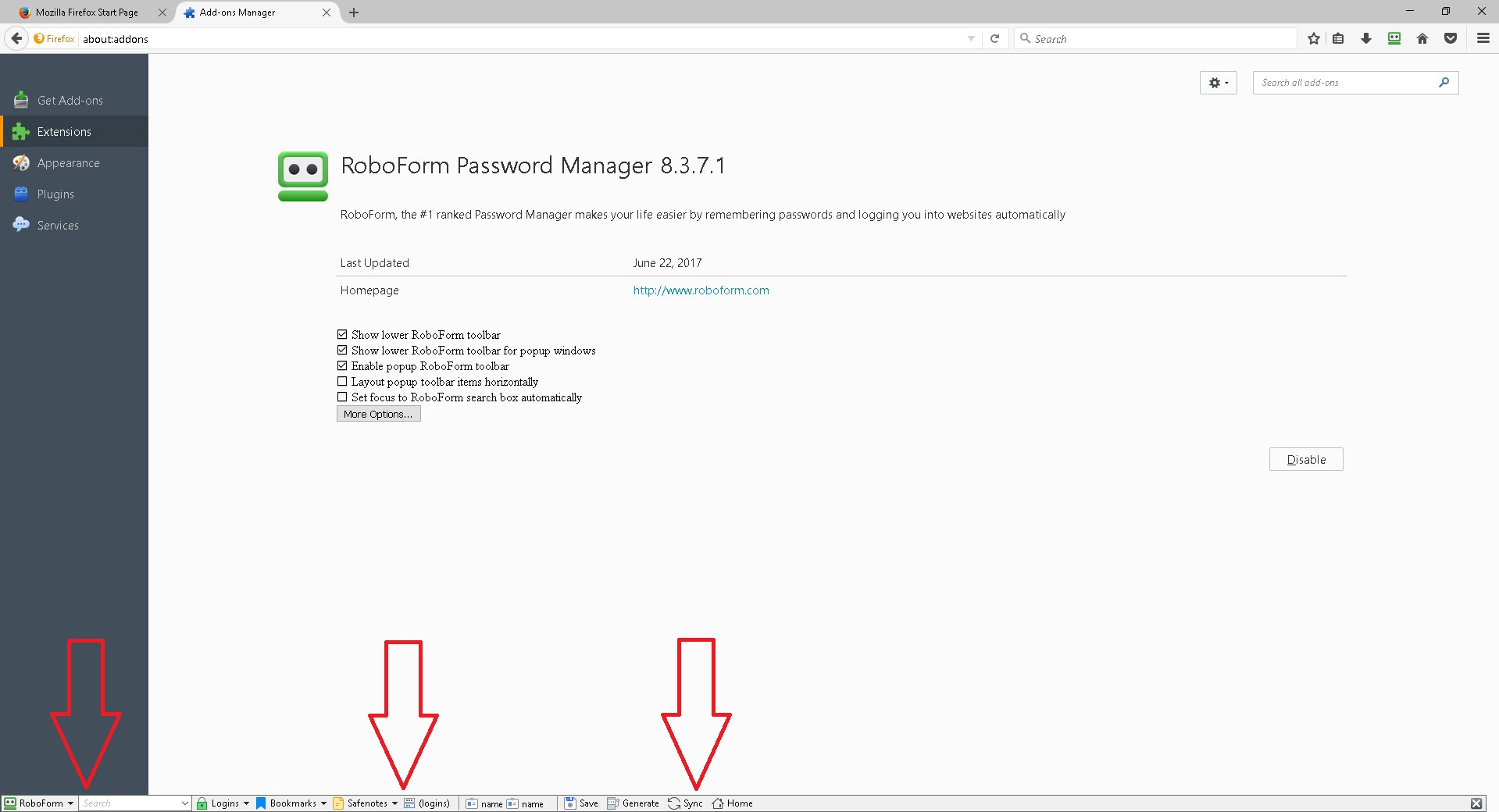Viewport: 1499px width, 812px height.
Task: Click the RoboForm icon in the browser toolbar
Action: pyautogui.click(x=1394, y=38)
